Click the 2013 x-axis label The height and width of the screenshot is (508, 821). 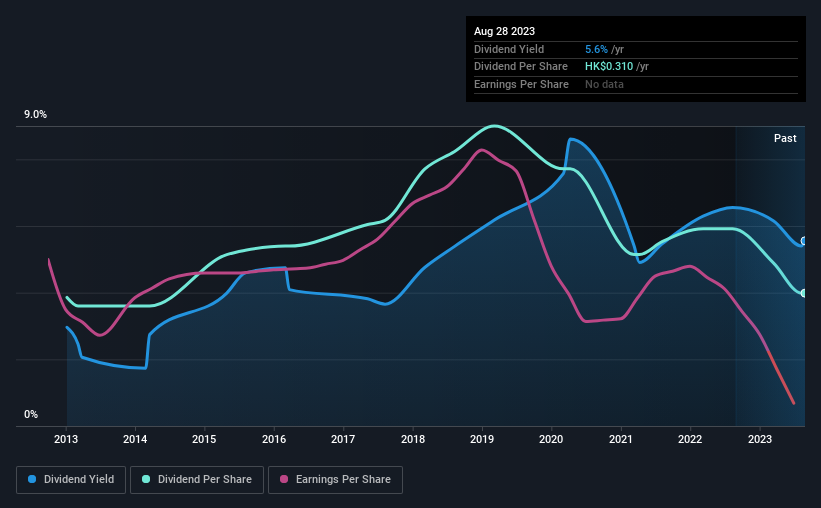66,439
